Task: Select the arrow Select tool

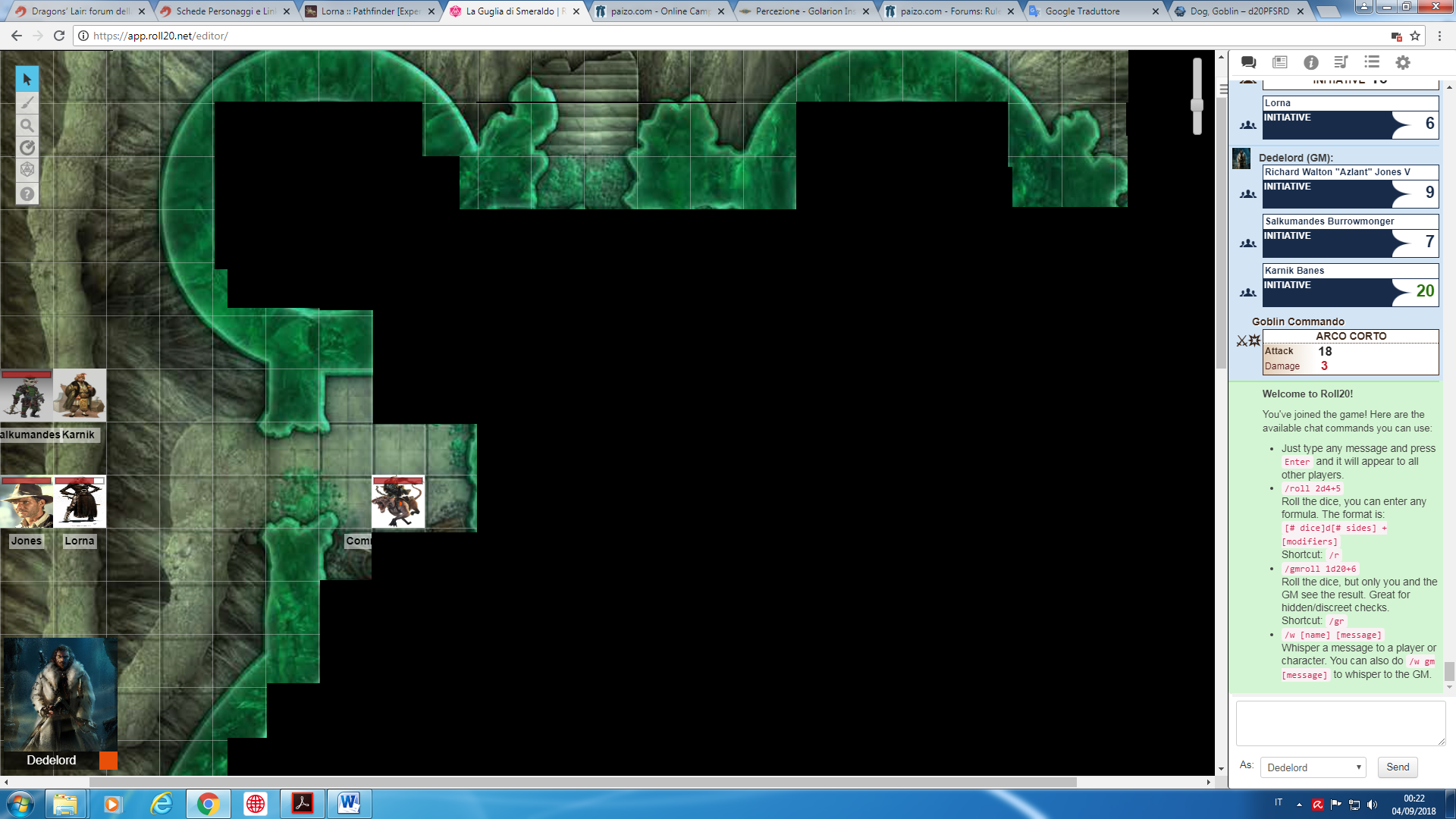Action: coord(27,79)
